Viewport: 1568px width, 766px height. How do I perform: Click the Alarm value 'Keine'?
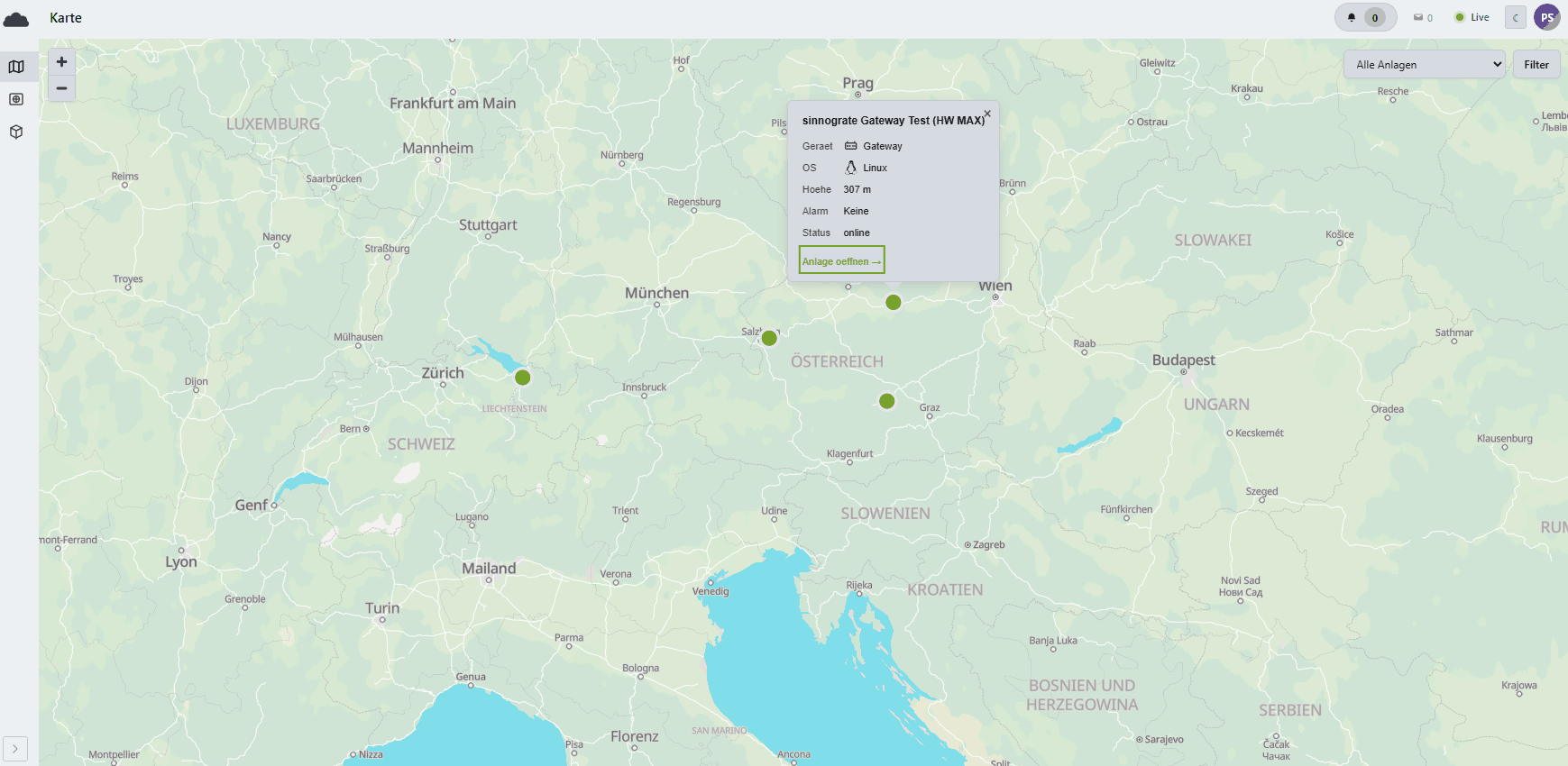coord(856,211)
